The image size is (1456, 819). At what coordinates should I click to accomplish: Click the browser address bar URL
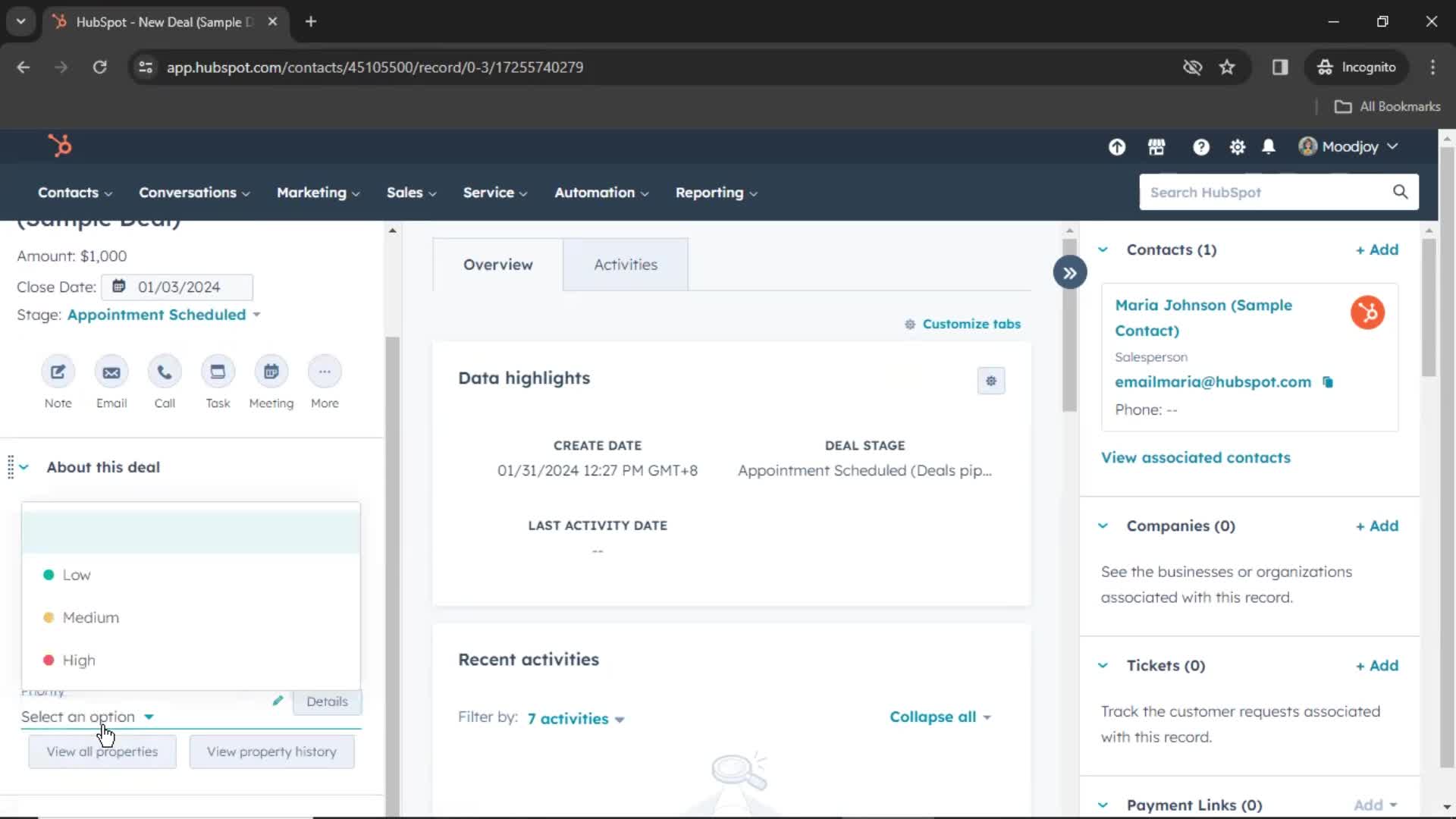[375, 67]
